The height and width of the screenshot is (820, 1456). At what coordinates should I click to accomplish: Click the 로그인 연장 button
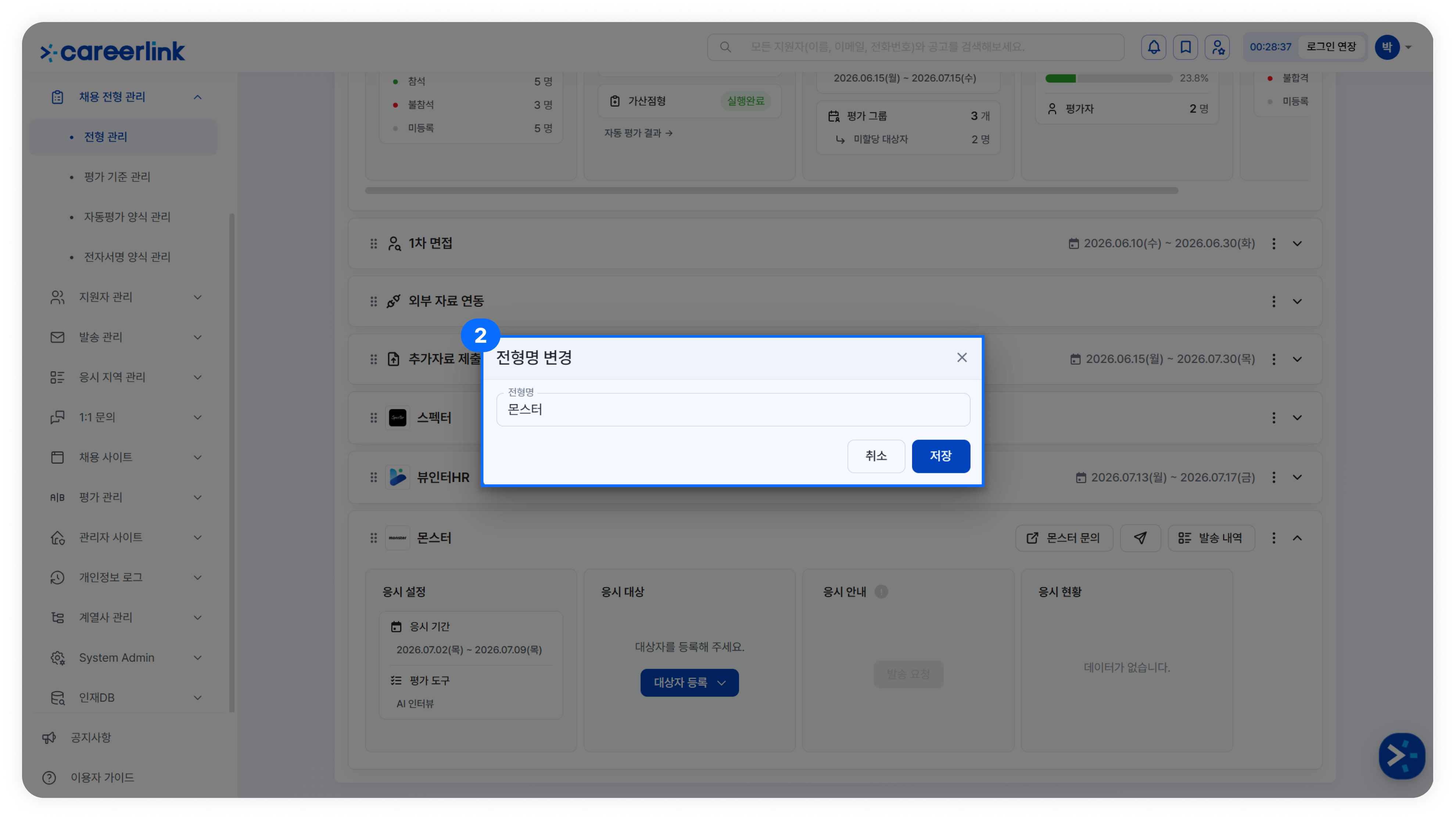(1331, 47)
